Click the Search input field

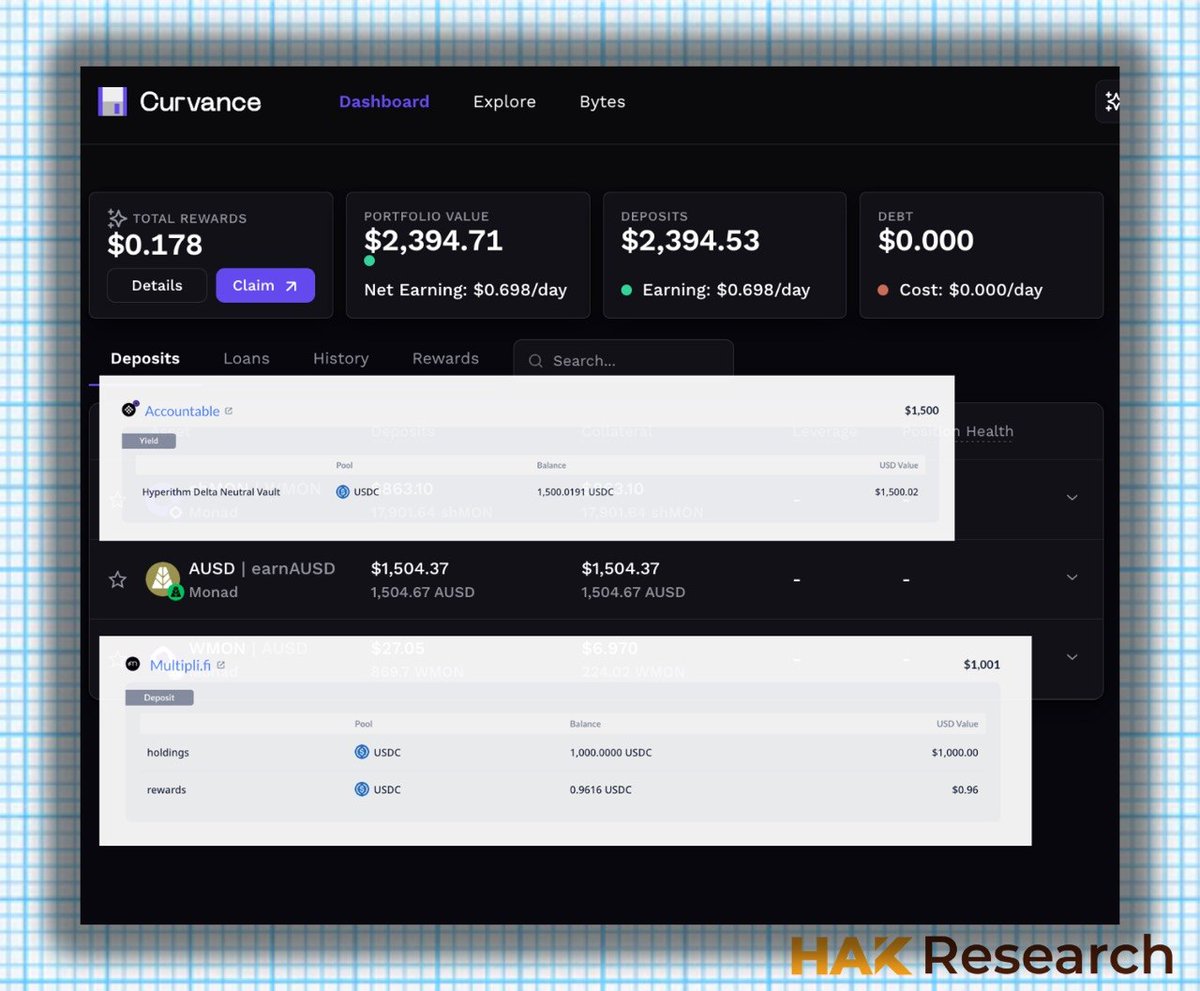coord(623,359)
